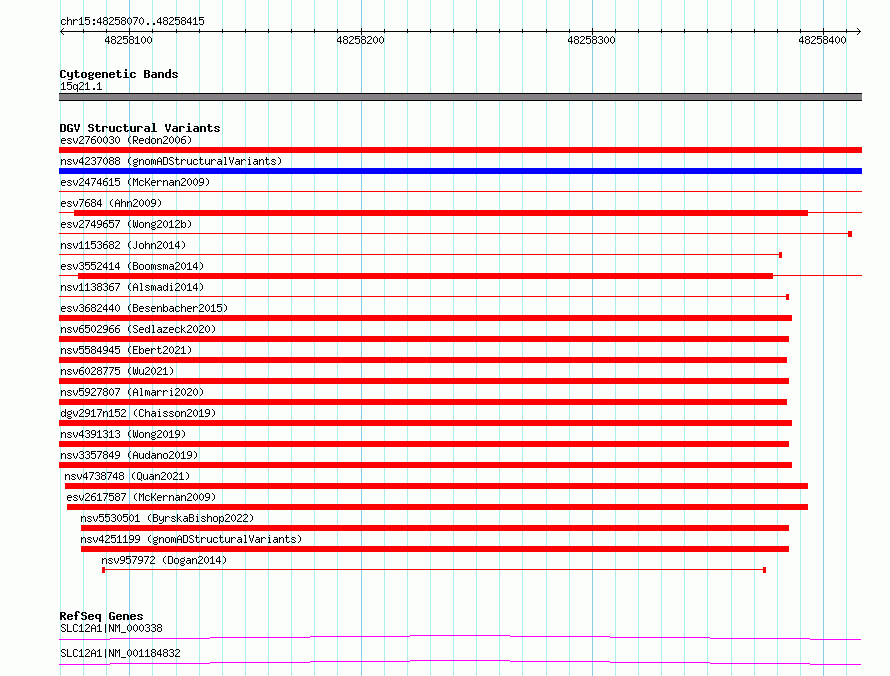The height and width of the screenshot is (676, 890).
Task: Click nsv4251199 (gnomADStructuralVariants) label
Action: pyautogui.click(x=191, y=539)
